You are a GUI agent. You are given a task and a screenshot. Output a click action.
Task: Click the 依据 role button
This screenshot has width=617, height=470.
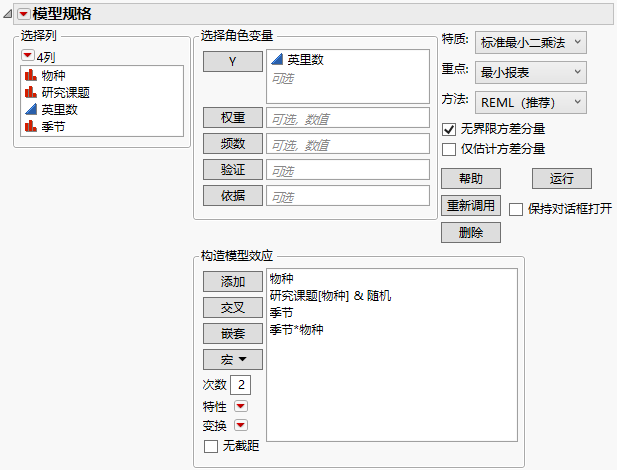[x=233, y=196]
